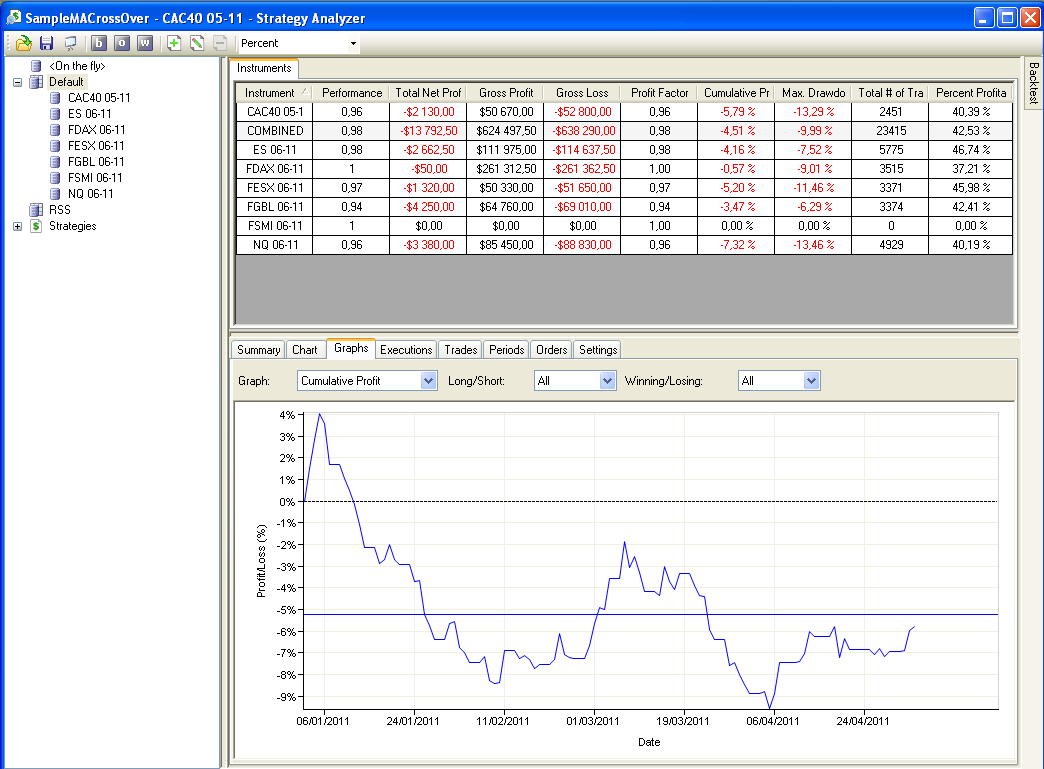Open the Percent display unit dropdown
The width and height of the screenshot is (1044, 769).
pos(353,44)
